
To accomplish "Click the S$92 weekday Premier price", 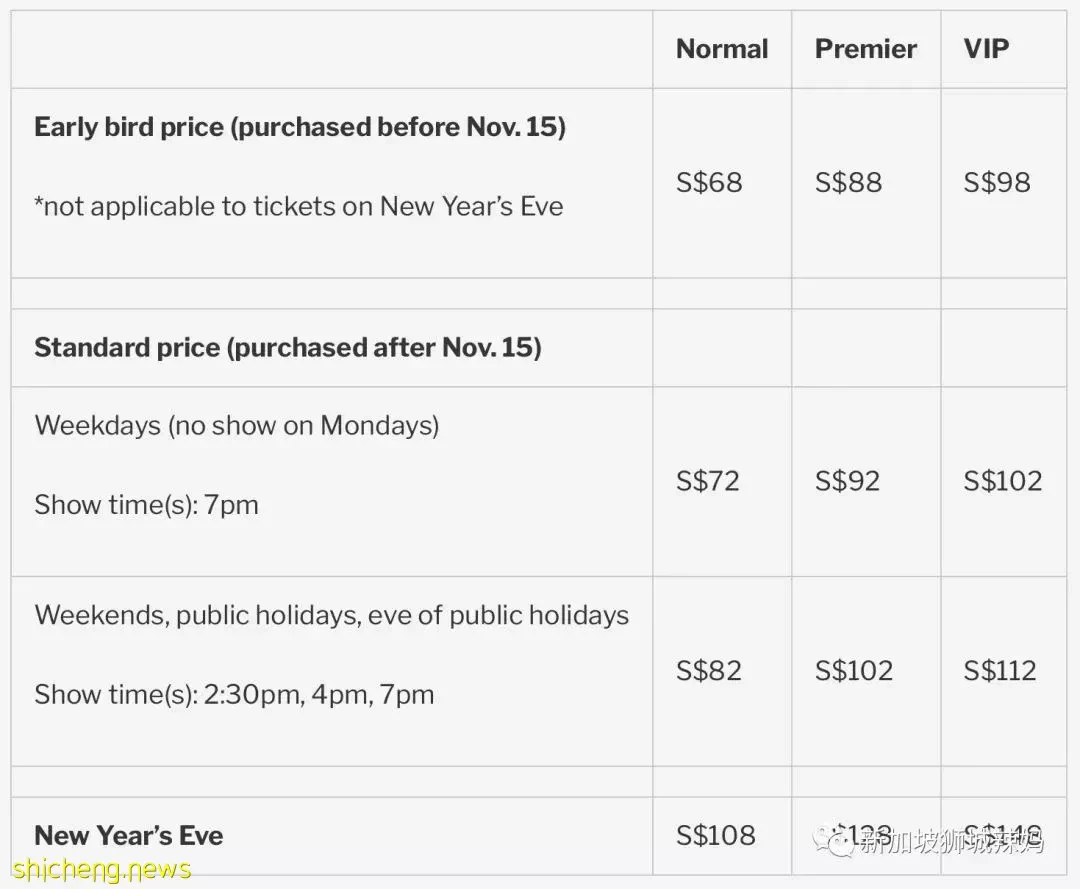I will tap(847, 481).
